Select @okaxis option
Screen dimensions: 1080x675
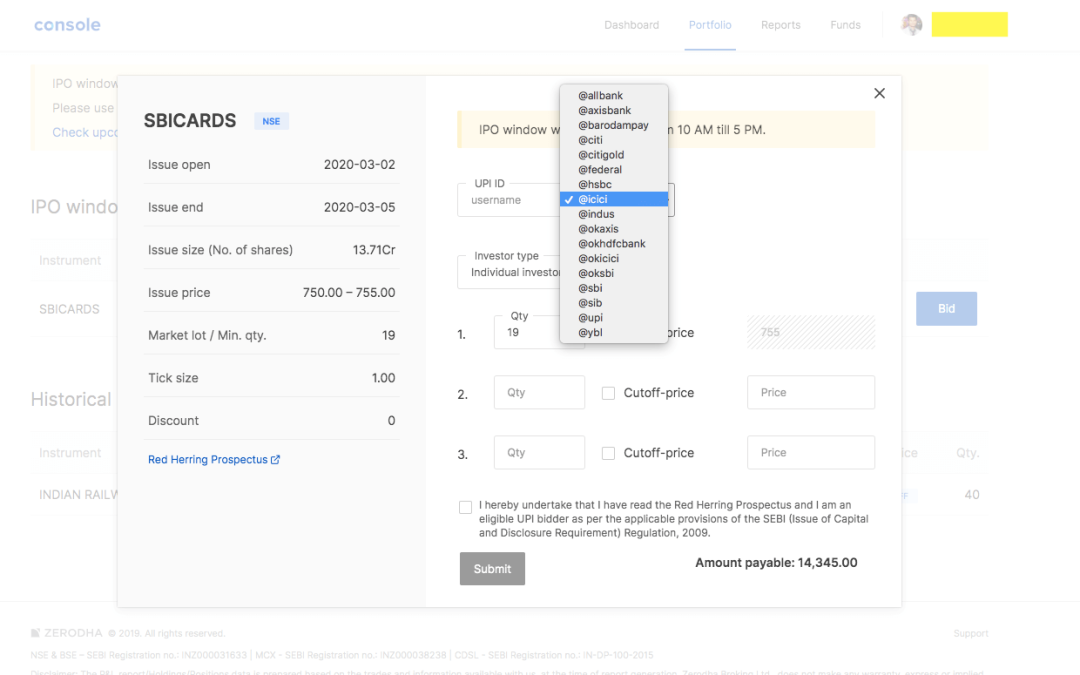(614, 229)
